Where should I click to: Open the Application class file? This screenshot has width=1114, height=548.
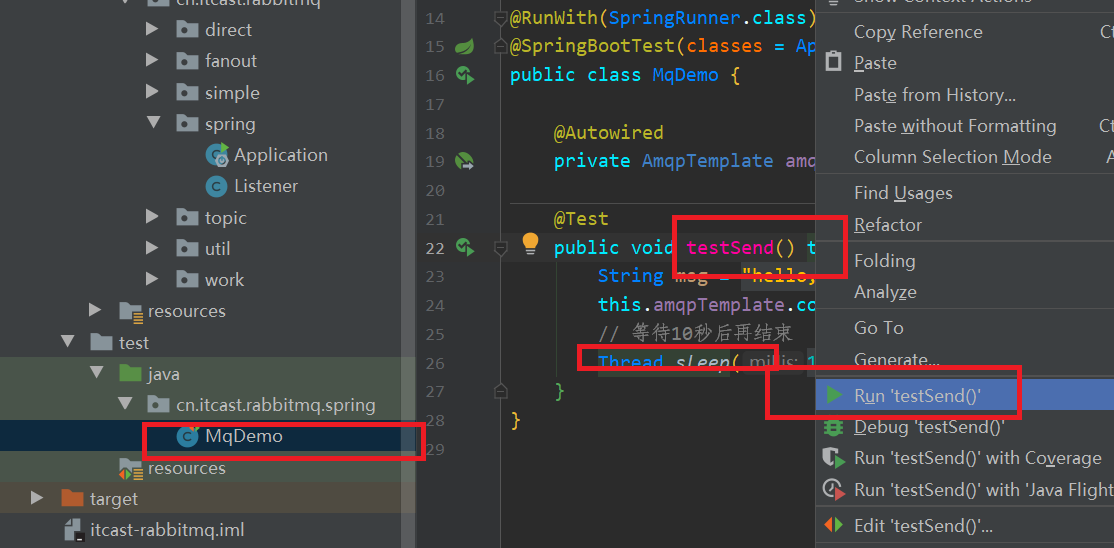(x=281, y=155)
